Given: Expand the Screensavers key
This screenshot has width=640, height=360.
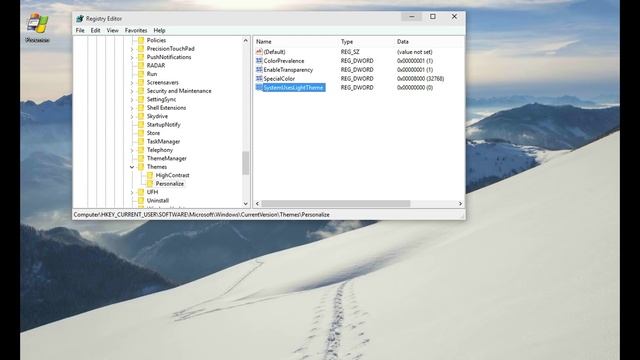Looking at the screenshot, I should pos(132,82).
